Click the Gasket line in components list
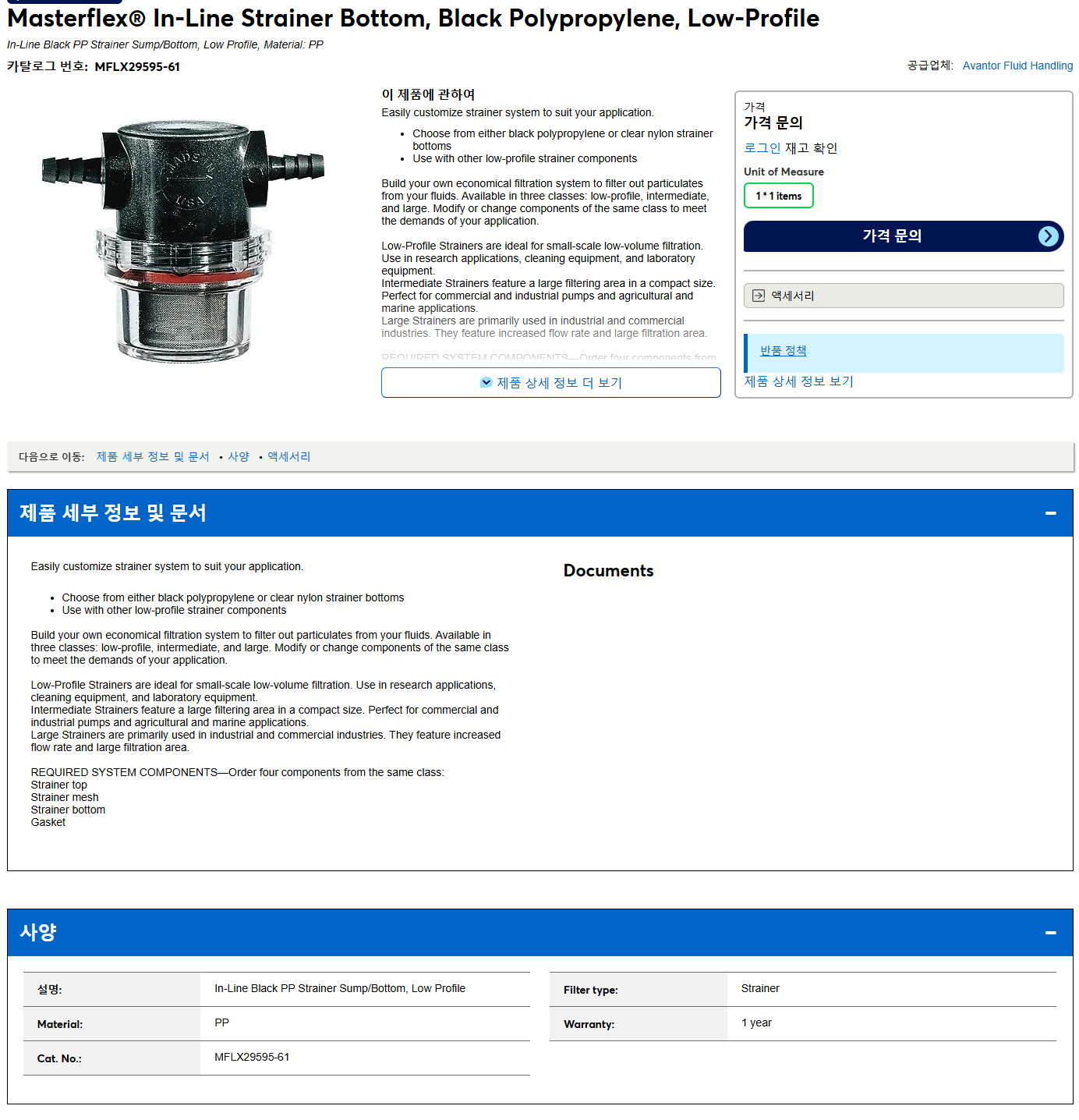 click(48, 822)
